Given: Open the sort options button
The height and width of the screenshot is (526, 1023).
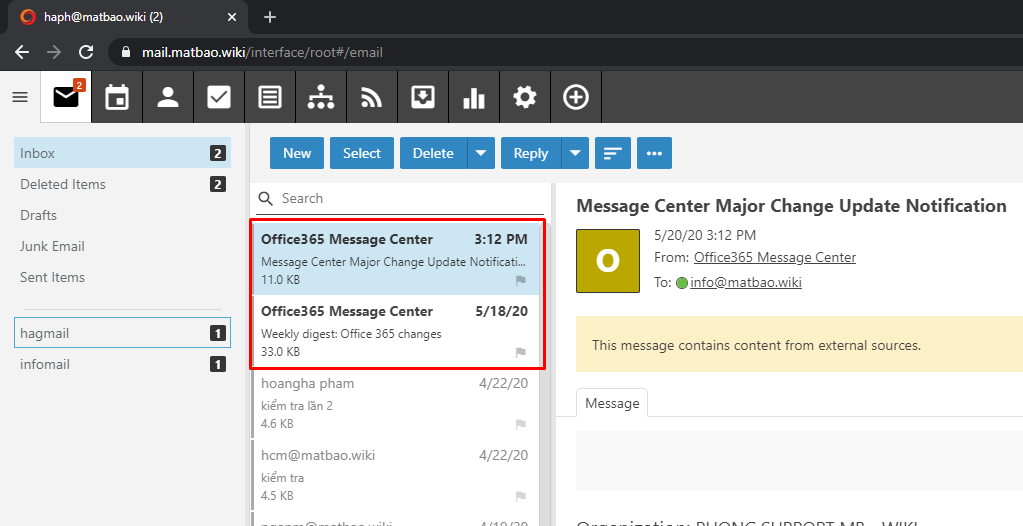Looking at the screenshot, I should tap(612, 153).
